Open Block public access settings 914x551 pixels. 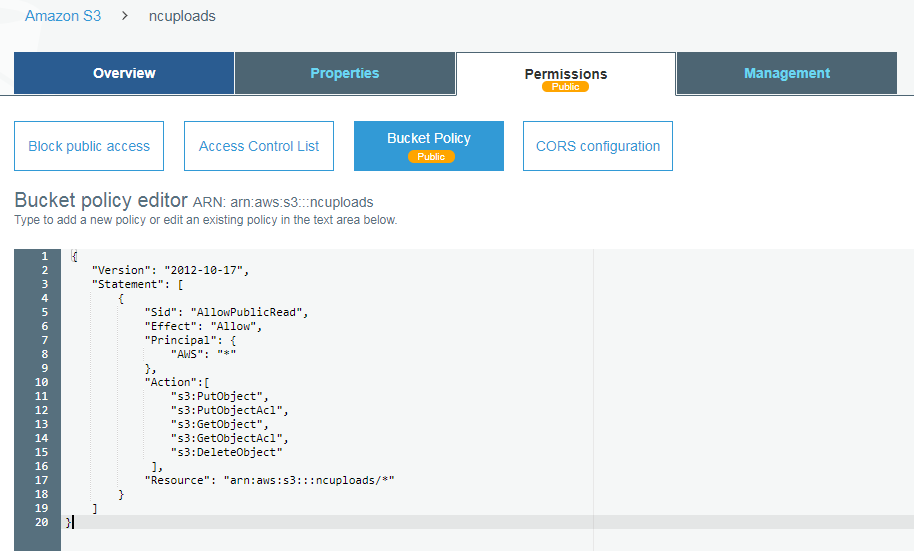89,146
